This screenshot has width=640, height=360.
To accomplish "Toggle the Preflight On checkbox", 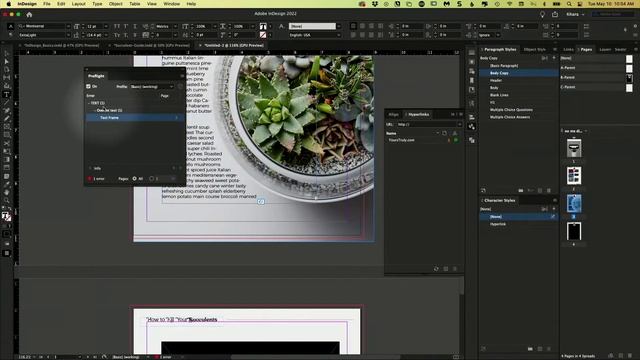I will tap(89, 87).
